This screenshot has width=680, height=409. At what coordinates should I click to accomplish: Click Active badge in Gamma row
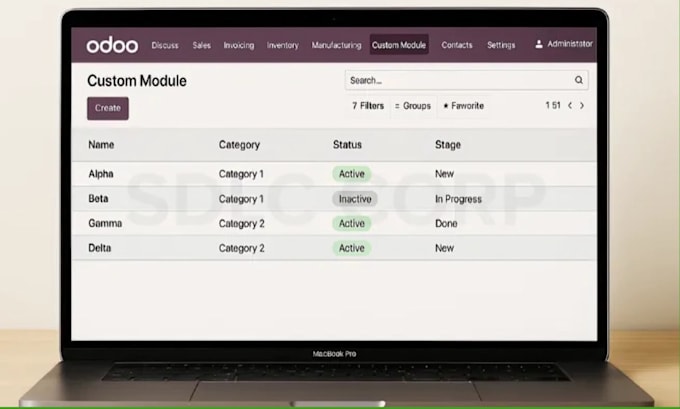tap(352, 223)
